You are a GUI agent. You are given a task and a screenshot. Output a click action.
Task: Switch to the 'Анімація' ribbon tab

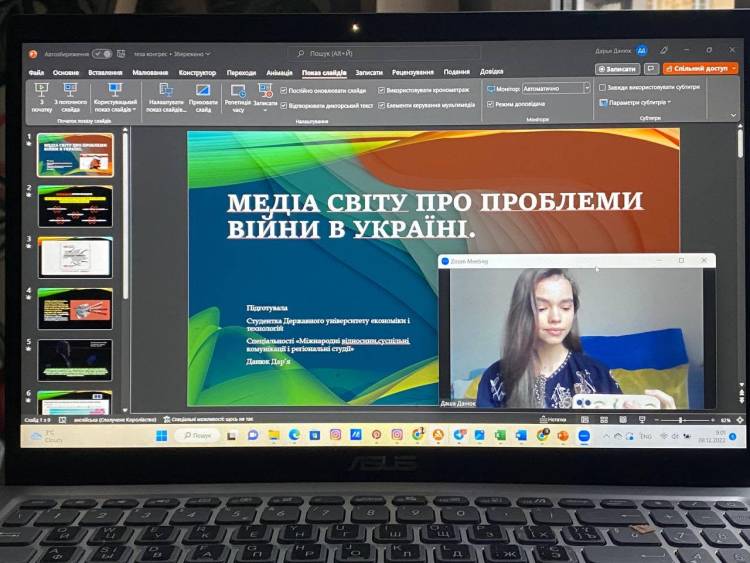tap(279, 72)
